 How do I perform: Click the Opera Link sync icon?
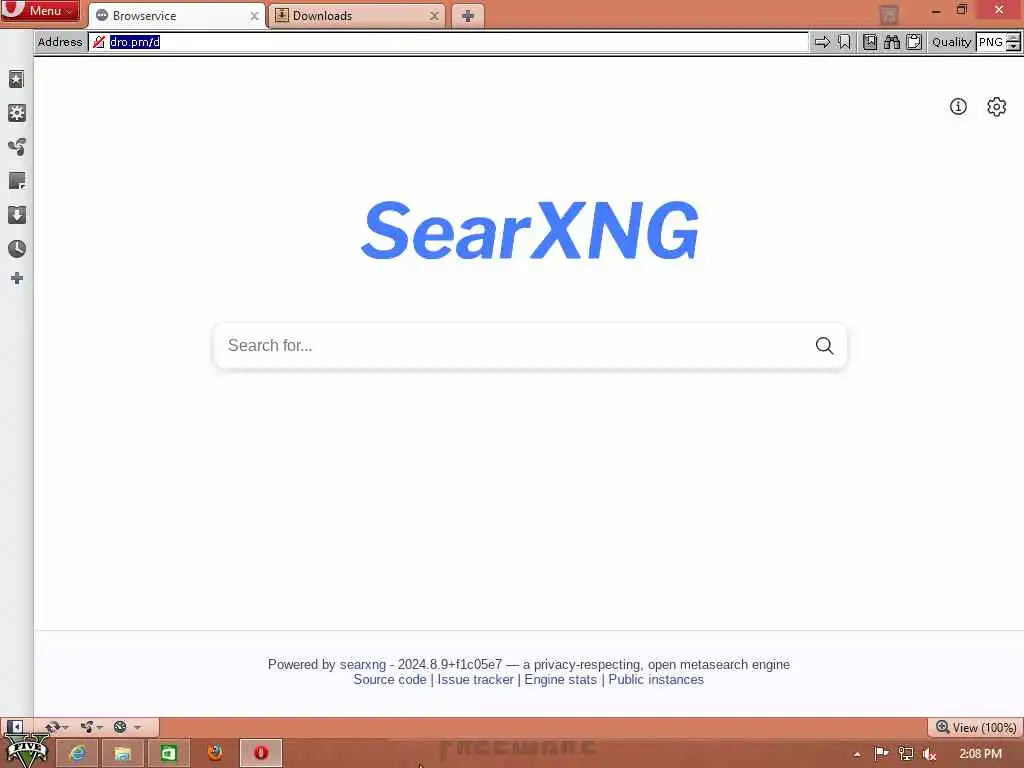coord(52,727)
